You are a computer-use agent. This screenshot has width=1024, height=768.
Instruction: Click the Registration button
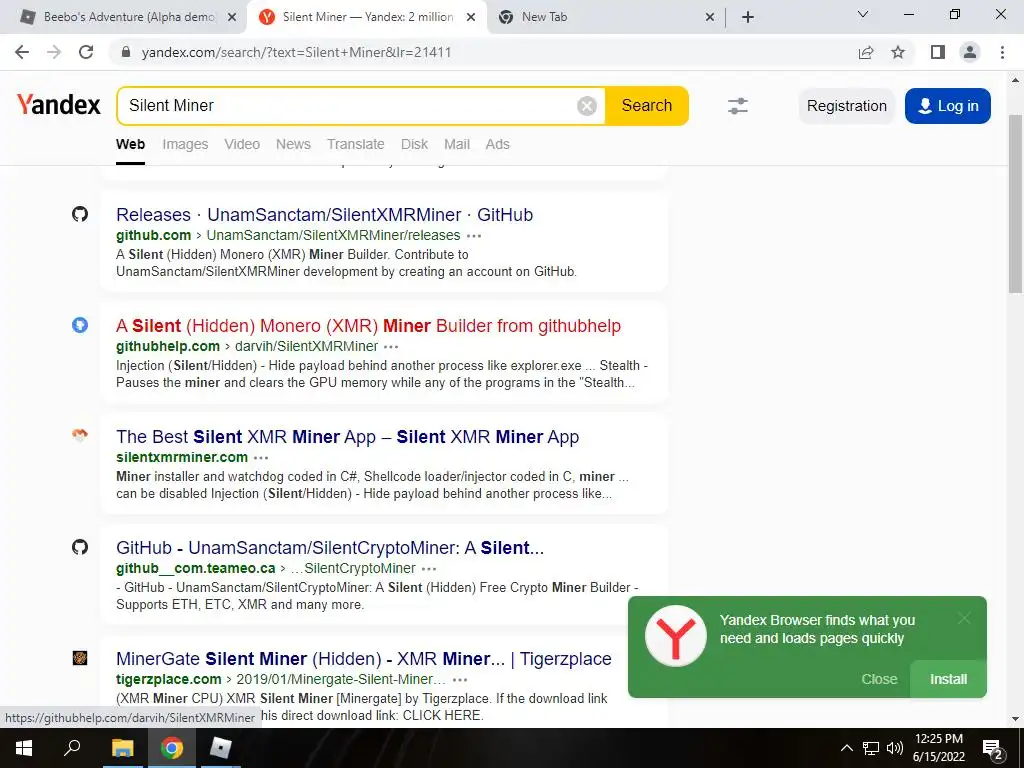[847, 106]
